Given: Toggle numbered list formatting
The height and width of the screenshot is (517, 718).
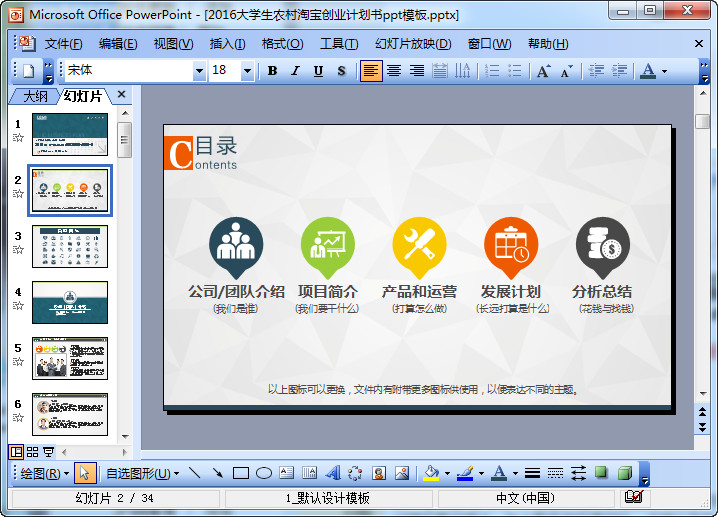Looking at the screenshot, I should click(492, 71).
